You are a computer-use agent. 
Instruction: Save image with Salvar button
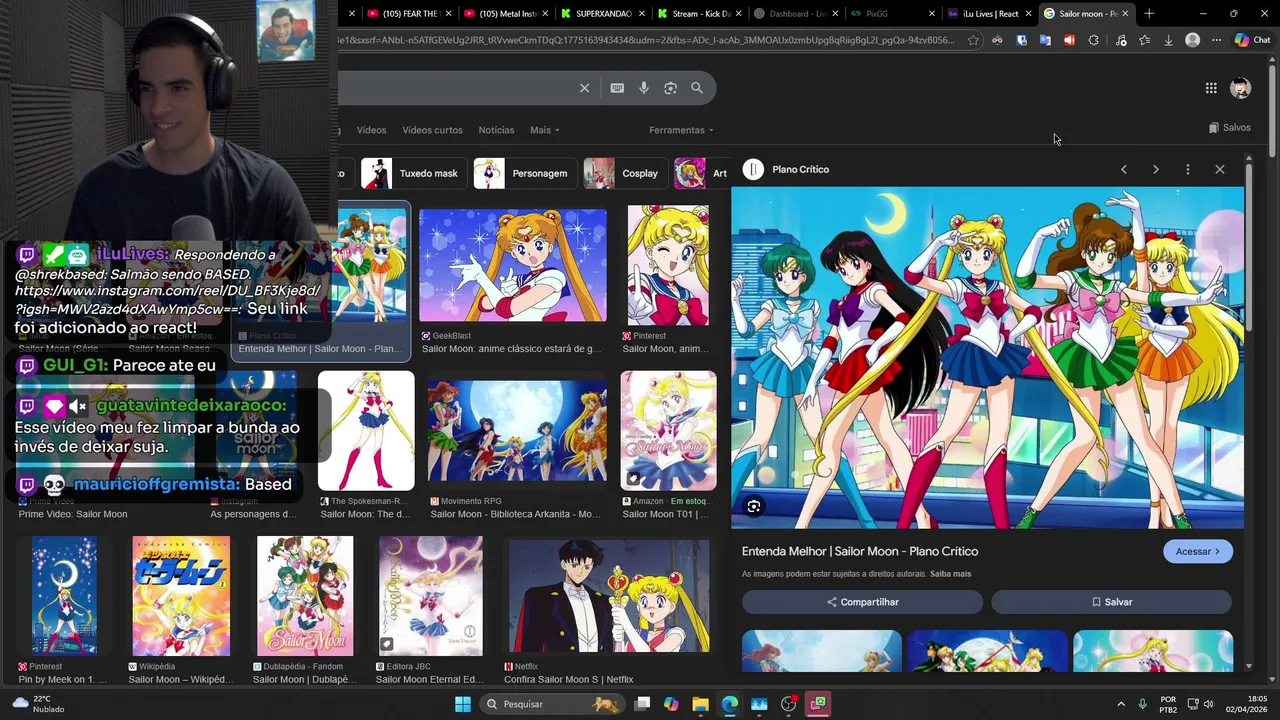coord(1111,602)
